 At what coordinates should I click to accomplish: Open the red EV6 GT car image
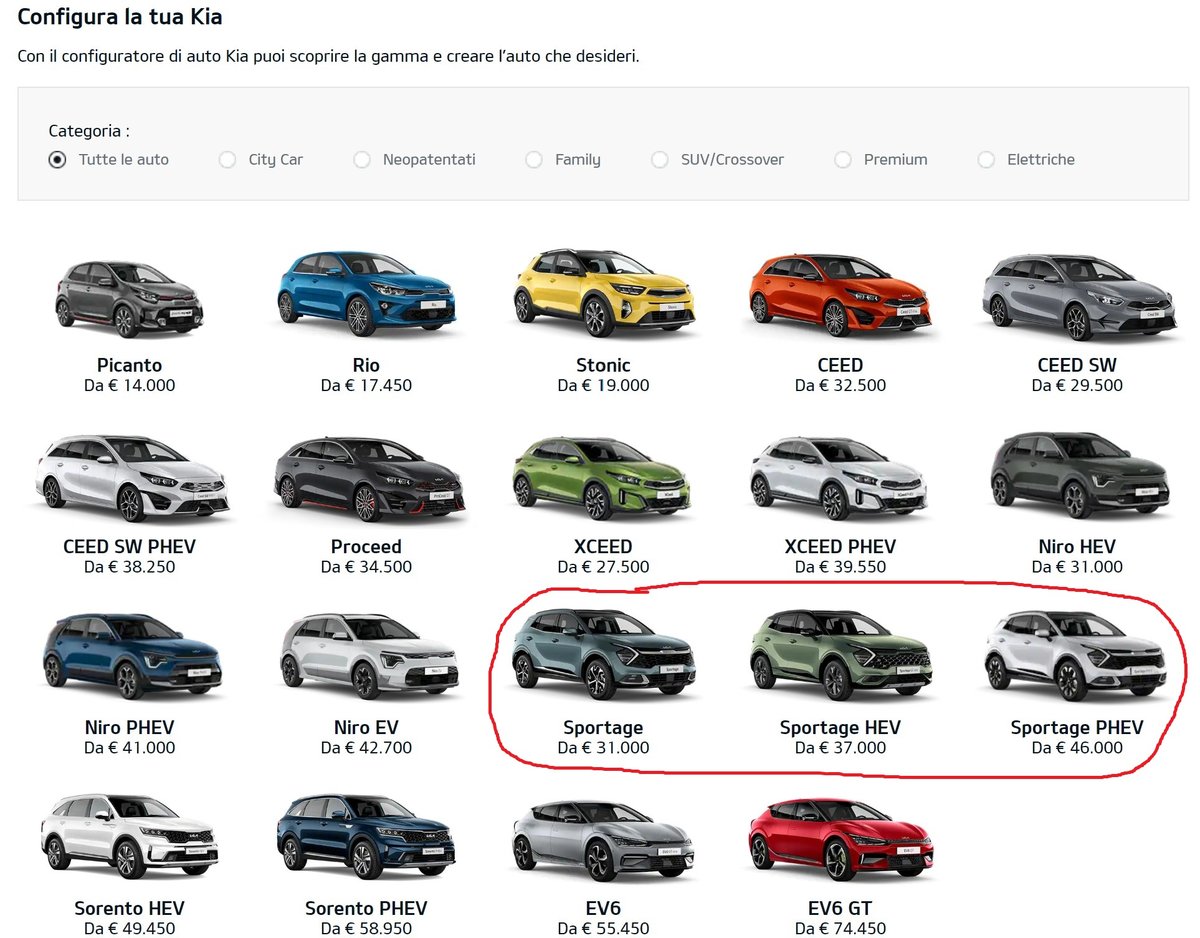click(x=840, y=840)
